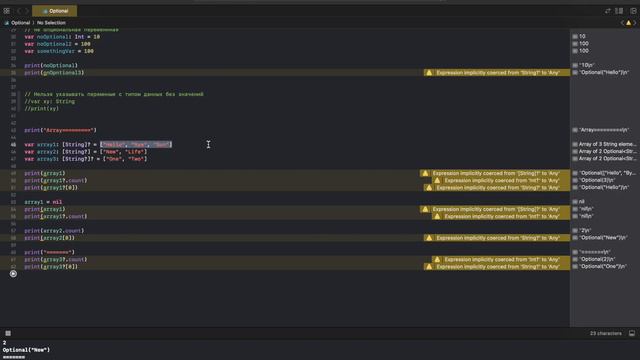Add editor on right icon

tap(633, 11)
